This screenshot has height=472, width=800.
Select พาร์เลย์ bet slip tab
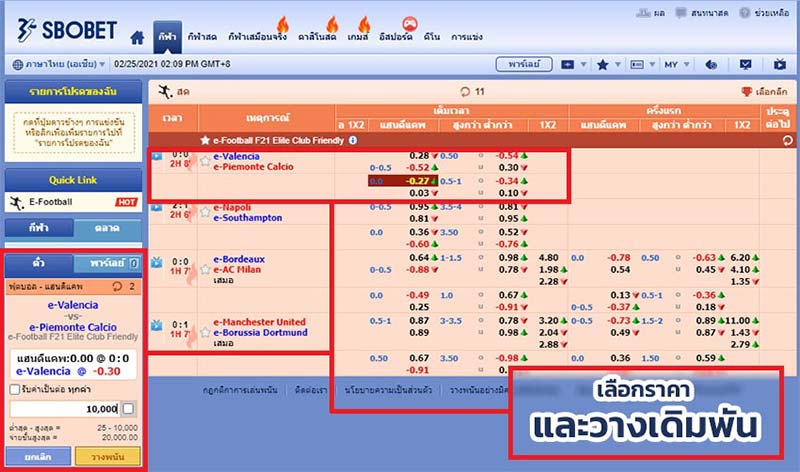point(107,263)
